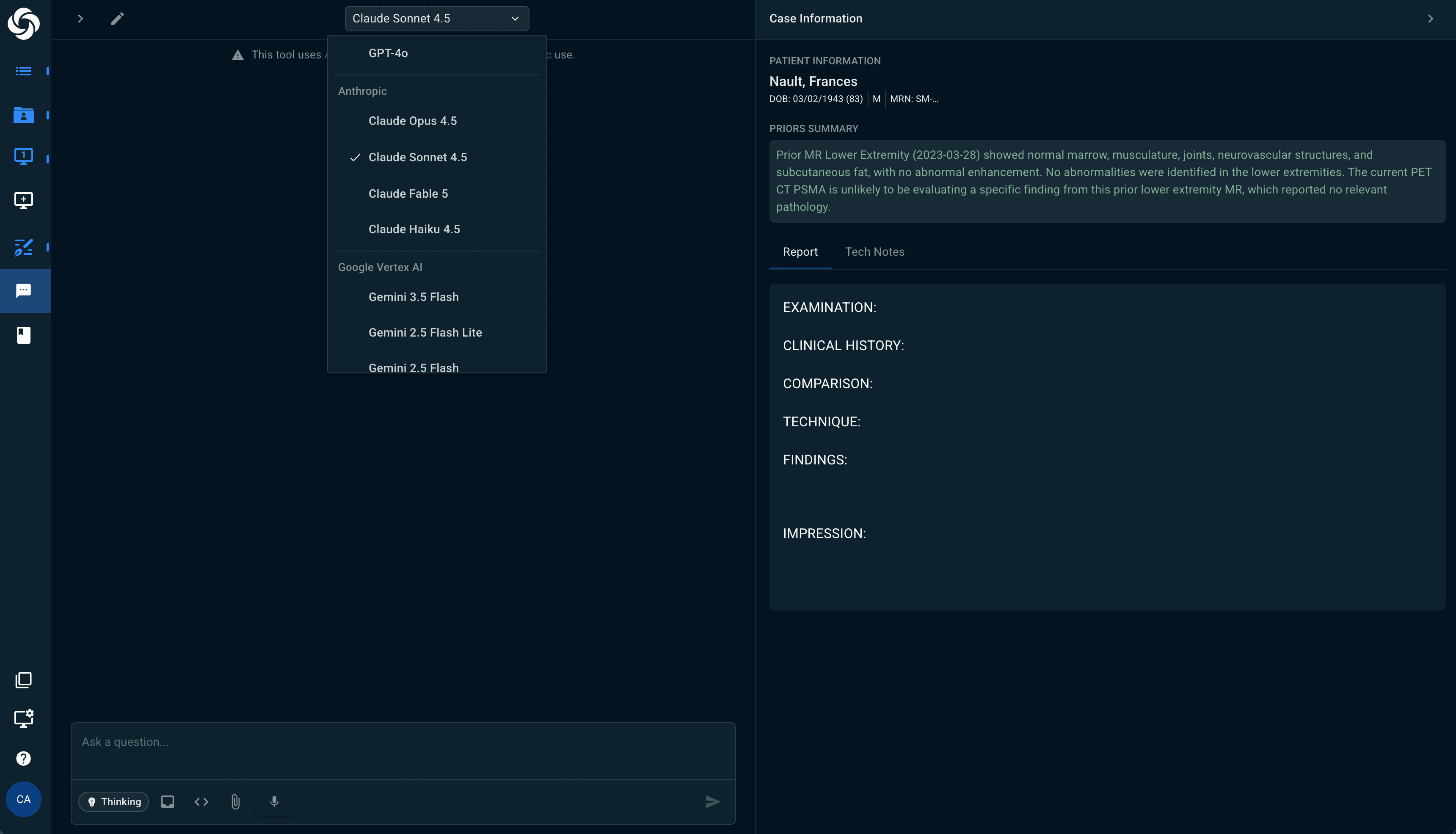Click the PATIENT INFORMATION label
Screen dimensions: 1456x834
click(825, 61)
